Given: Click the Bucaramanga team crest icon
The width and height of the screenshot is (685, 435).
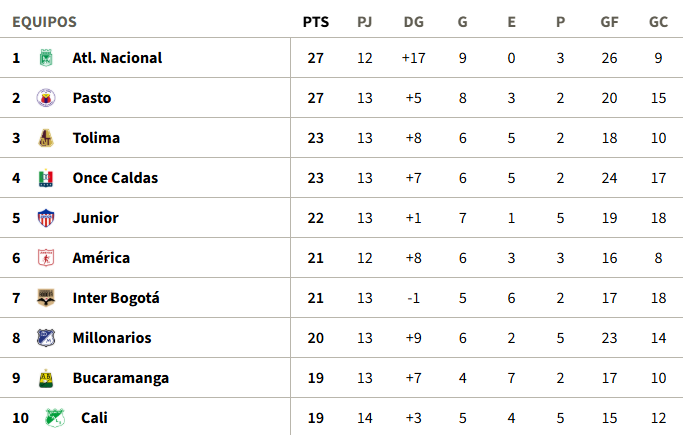Looking at the screenshot, I should coord(45,378).
